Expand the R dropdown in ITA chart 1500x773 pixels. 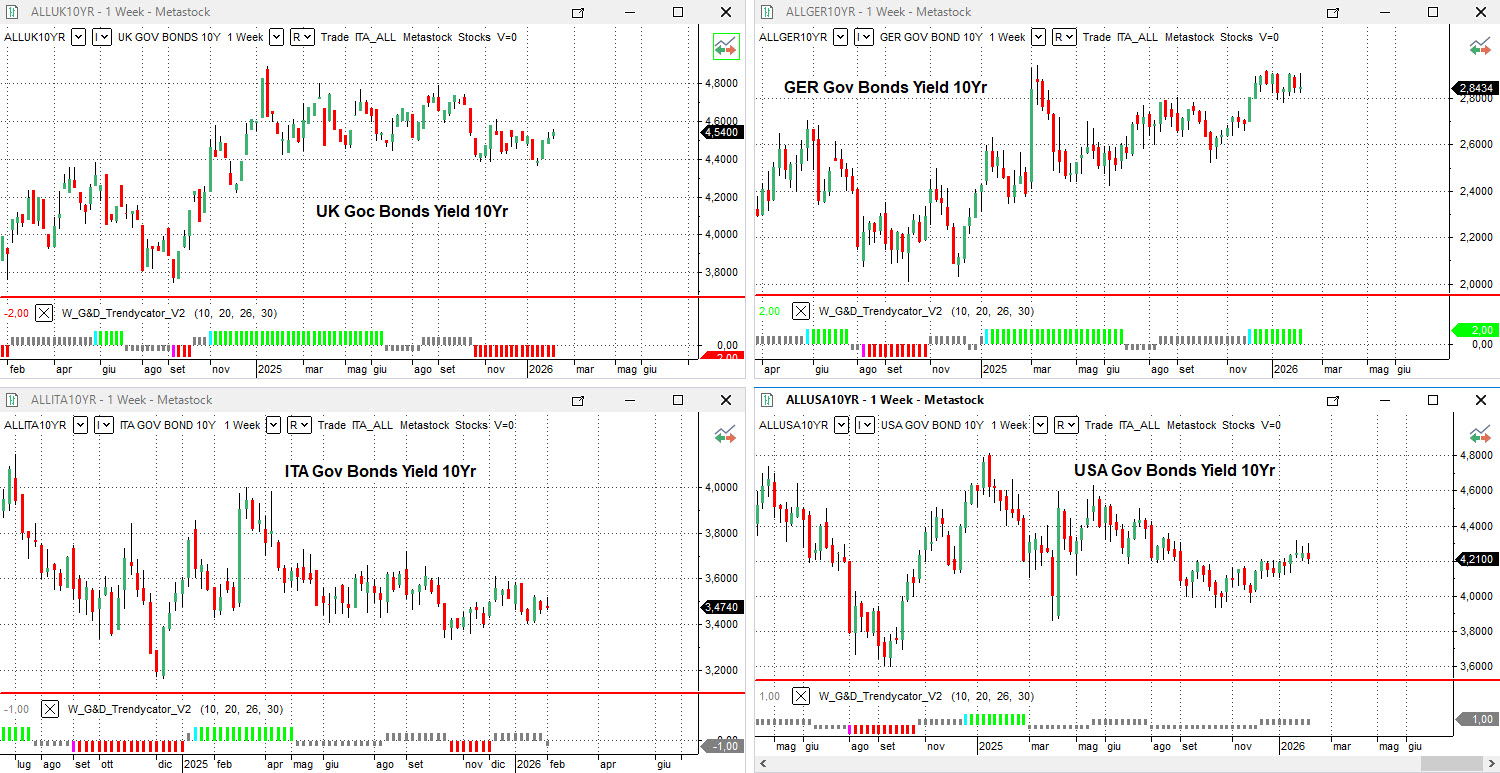(298, 425)
